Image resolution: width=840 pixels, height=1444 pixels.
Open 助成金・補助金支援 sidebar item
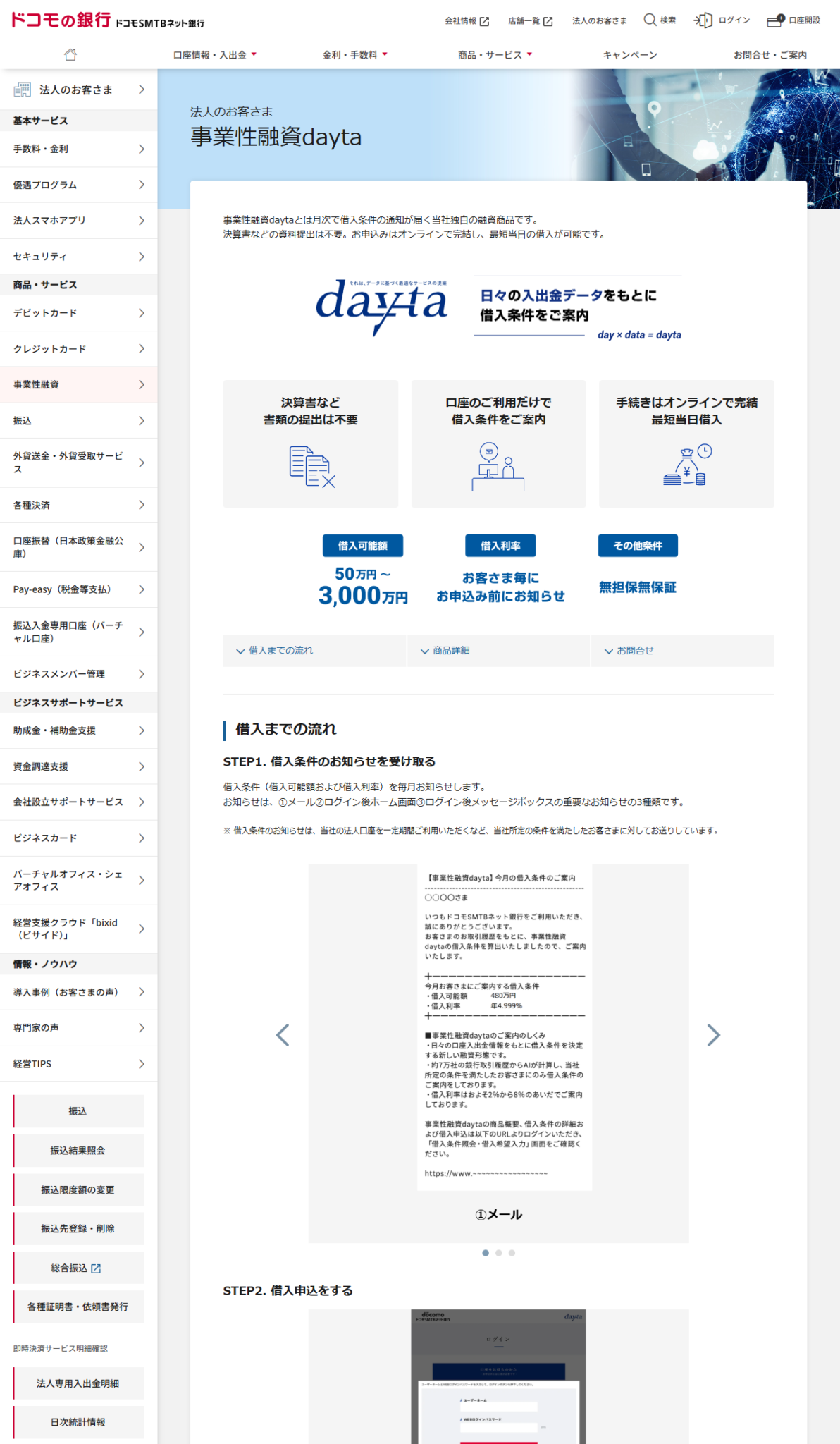click(x=79, y=731)
